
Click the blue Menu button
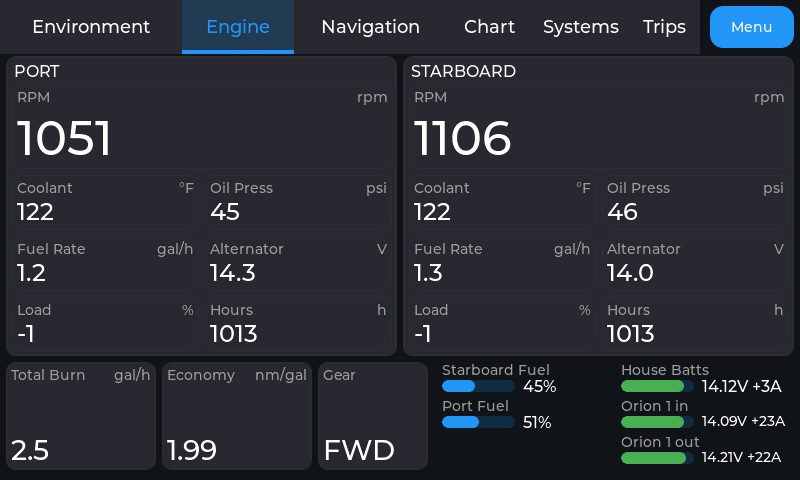point(752,27)
